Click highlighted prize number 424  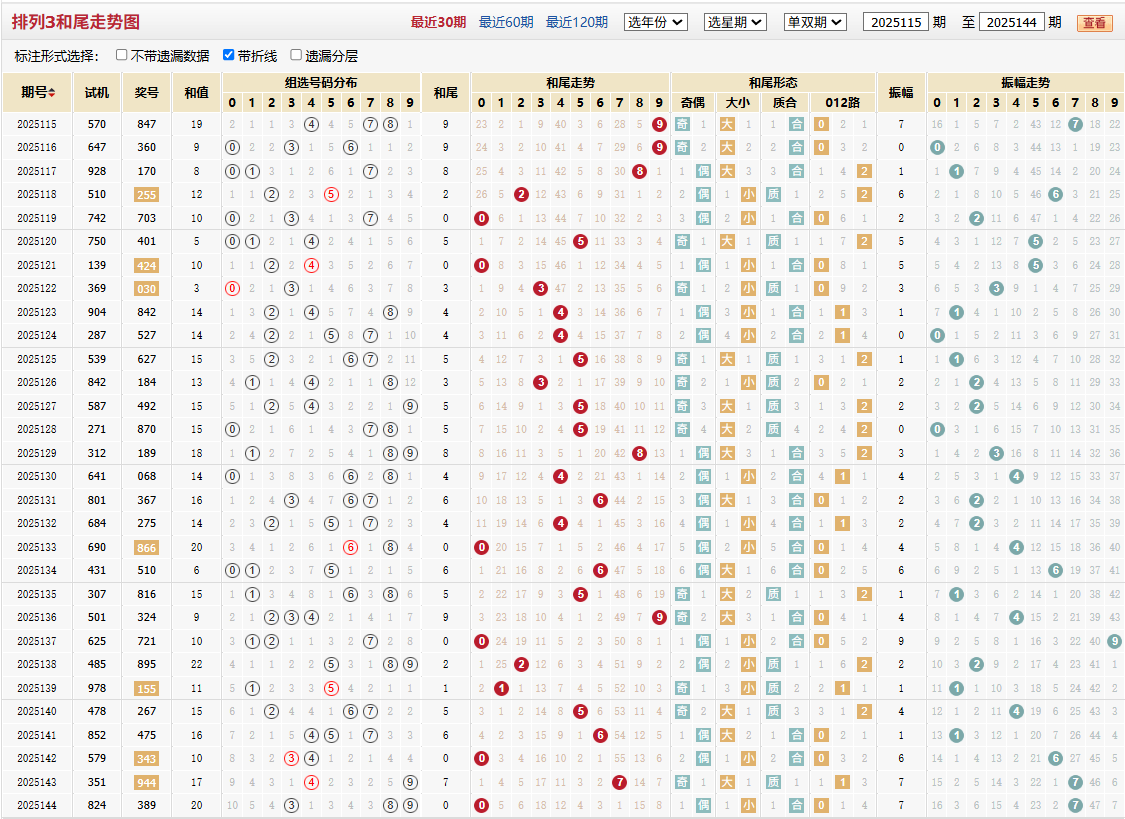pos(146,265)
